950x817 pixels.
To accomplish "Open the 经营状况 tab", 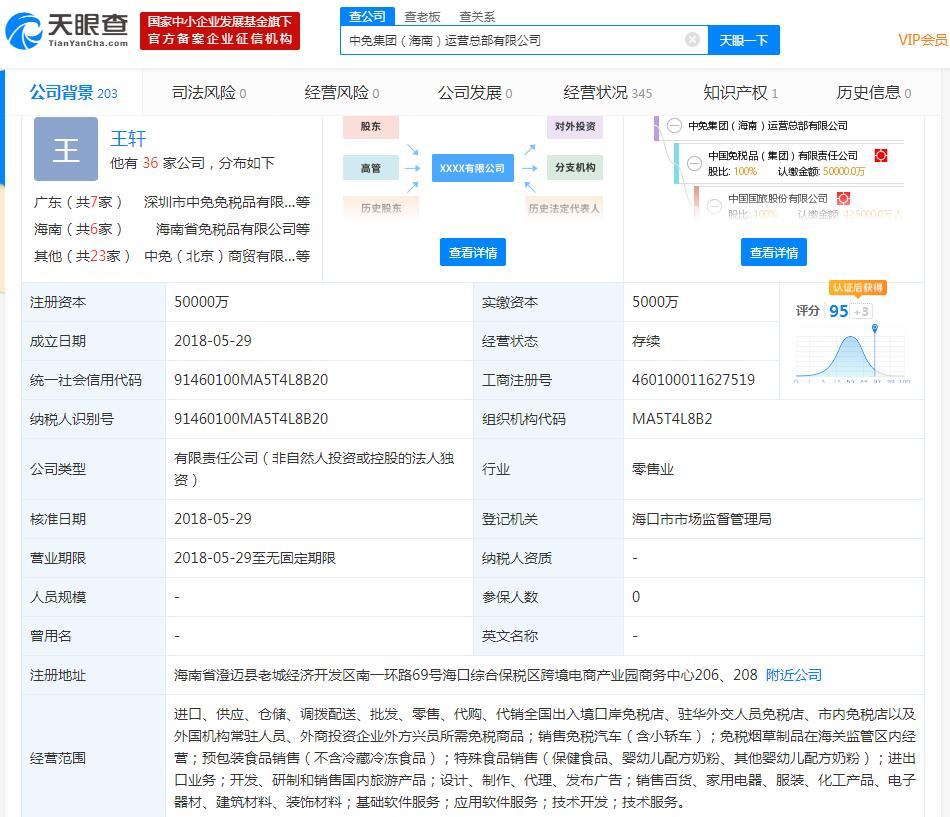I will tap(608, 93).
